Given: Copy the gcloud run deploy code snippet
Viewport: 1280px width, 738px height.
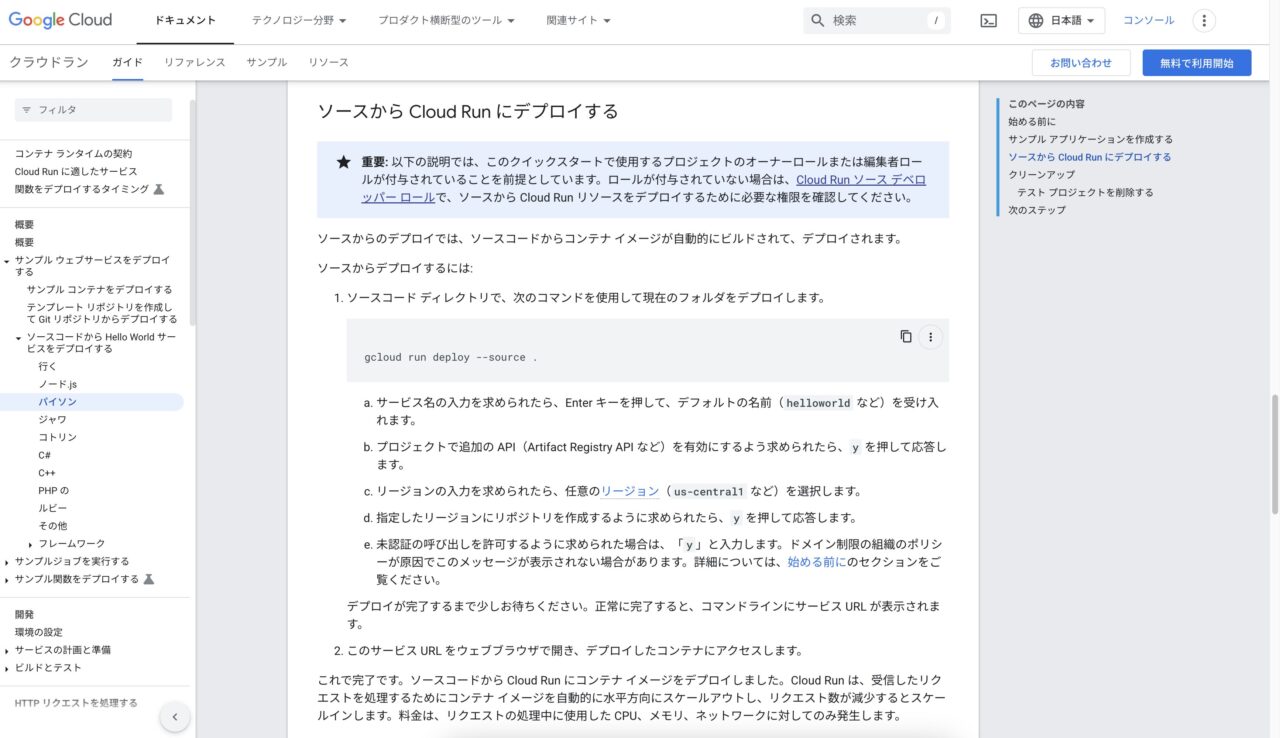Looking at the screenshot, I should [x=906, y=337].
